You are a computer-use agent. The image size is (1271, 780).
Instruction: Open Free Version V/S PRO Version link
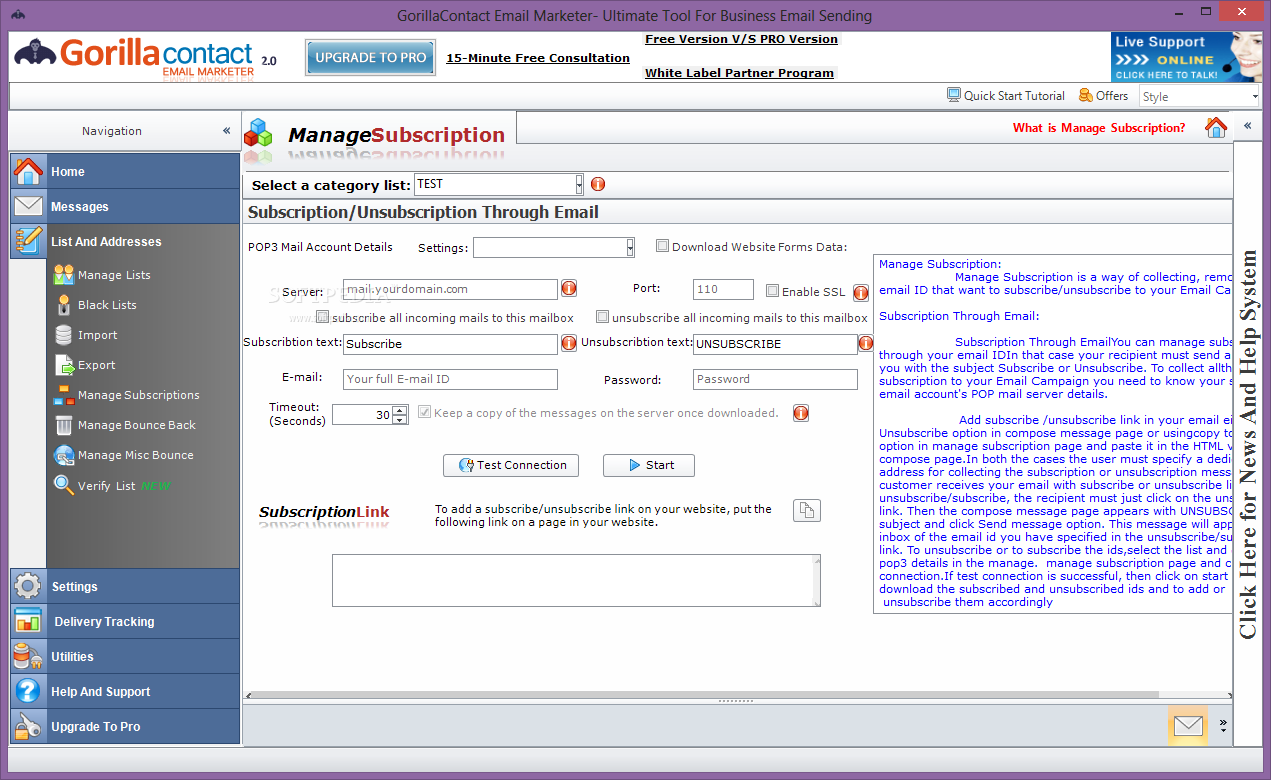pyautogui.click(x=741, y=39)
